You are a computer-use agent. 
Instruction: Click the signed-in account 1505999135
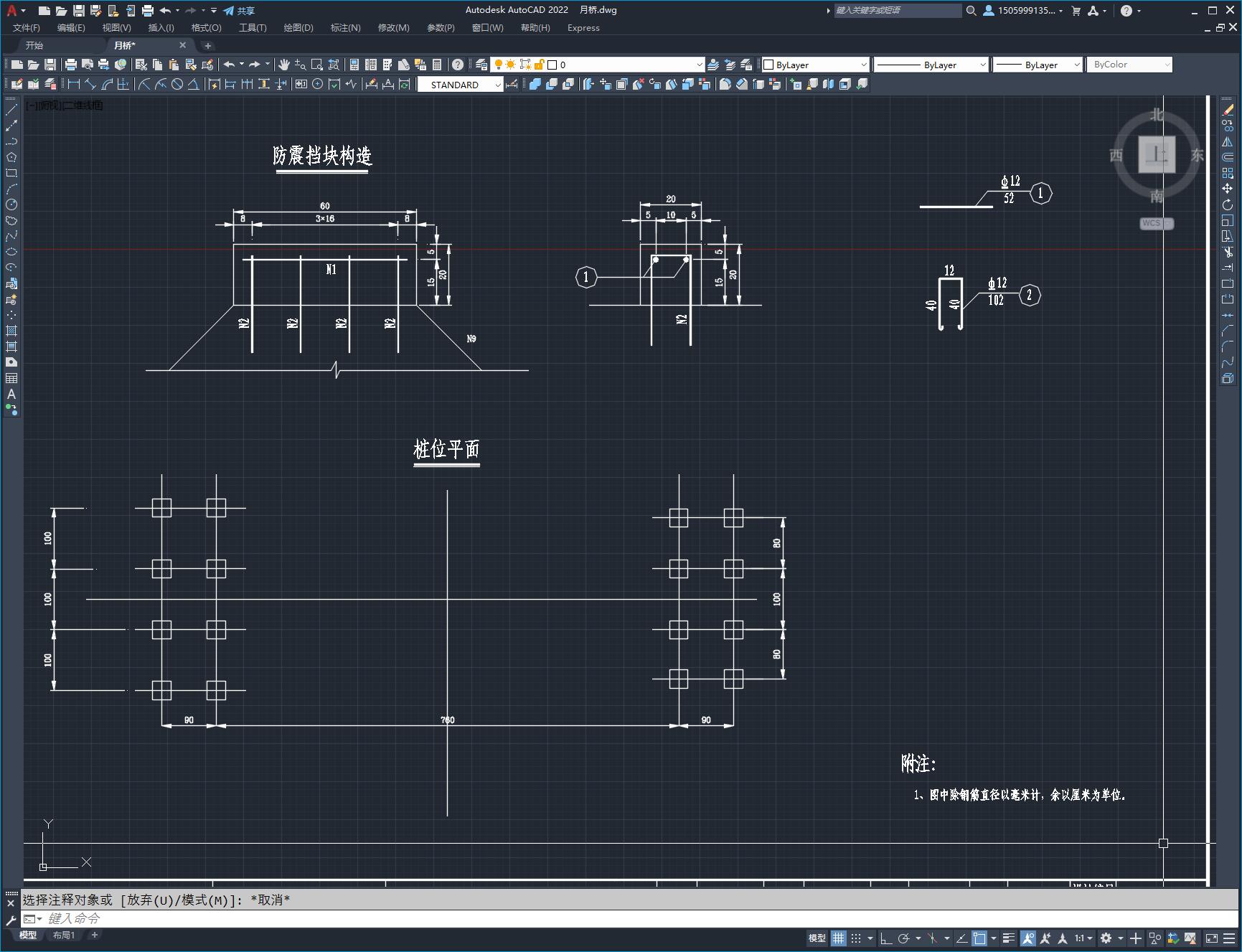point(1024,11)
